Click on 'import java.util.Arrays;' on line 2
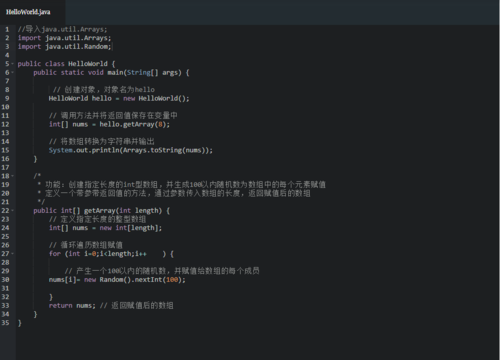 tap(64, 38)
